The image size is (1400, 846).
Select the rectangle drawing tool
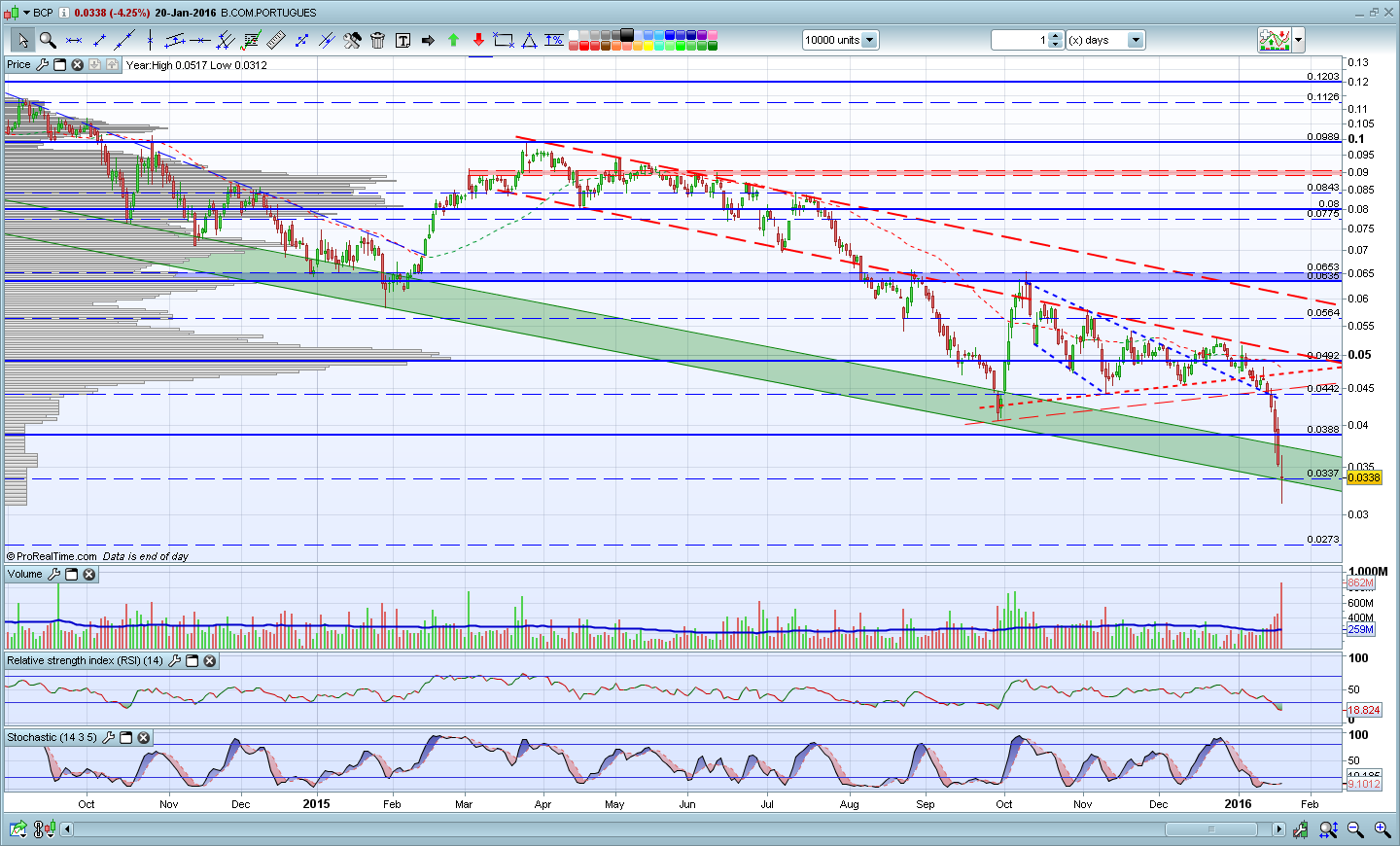pyautogui.click(x=504, y=40)
